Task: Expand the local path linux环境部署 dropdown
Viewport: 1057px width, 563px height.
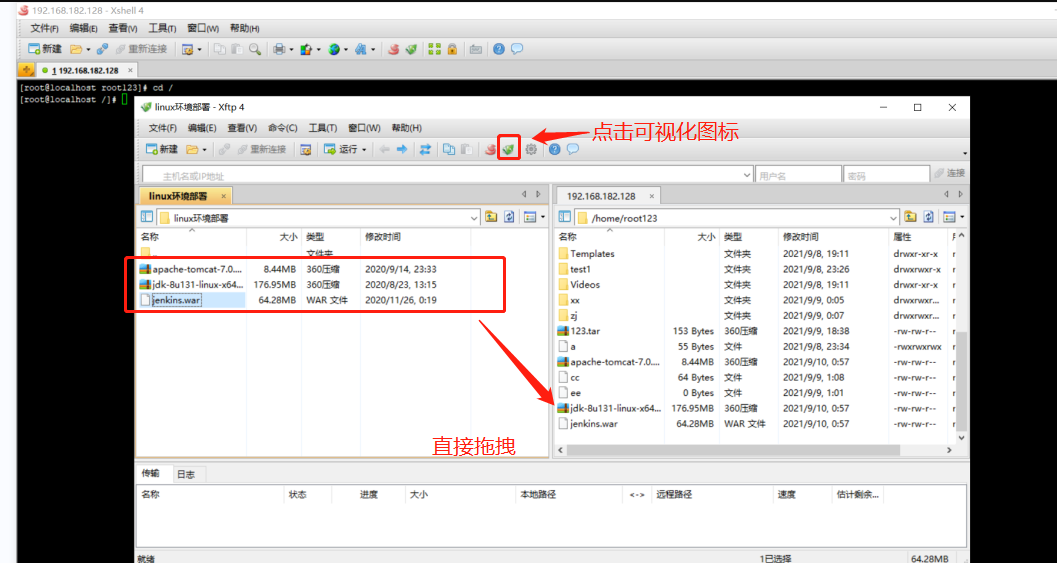Action: tap(474, 218)
